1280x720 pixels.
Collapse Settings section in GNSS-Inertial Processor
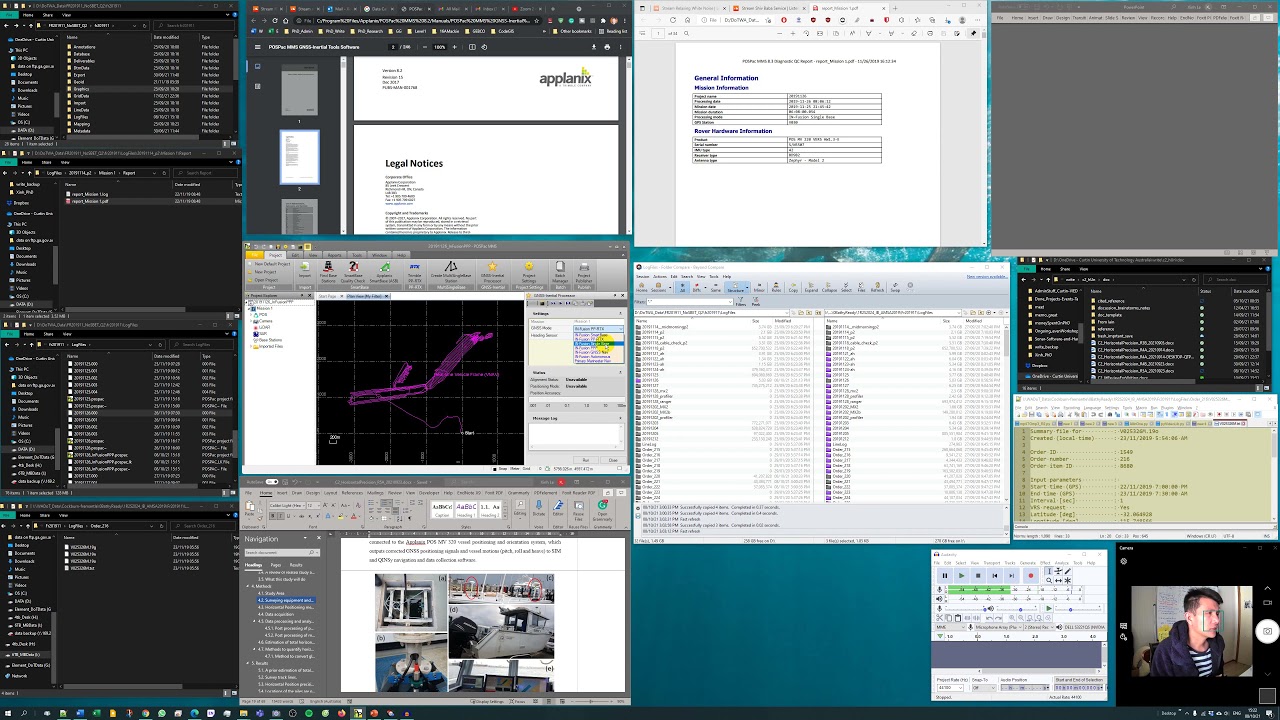click(620, 313)
